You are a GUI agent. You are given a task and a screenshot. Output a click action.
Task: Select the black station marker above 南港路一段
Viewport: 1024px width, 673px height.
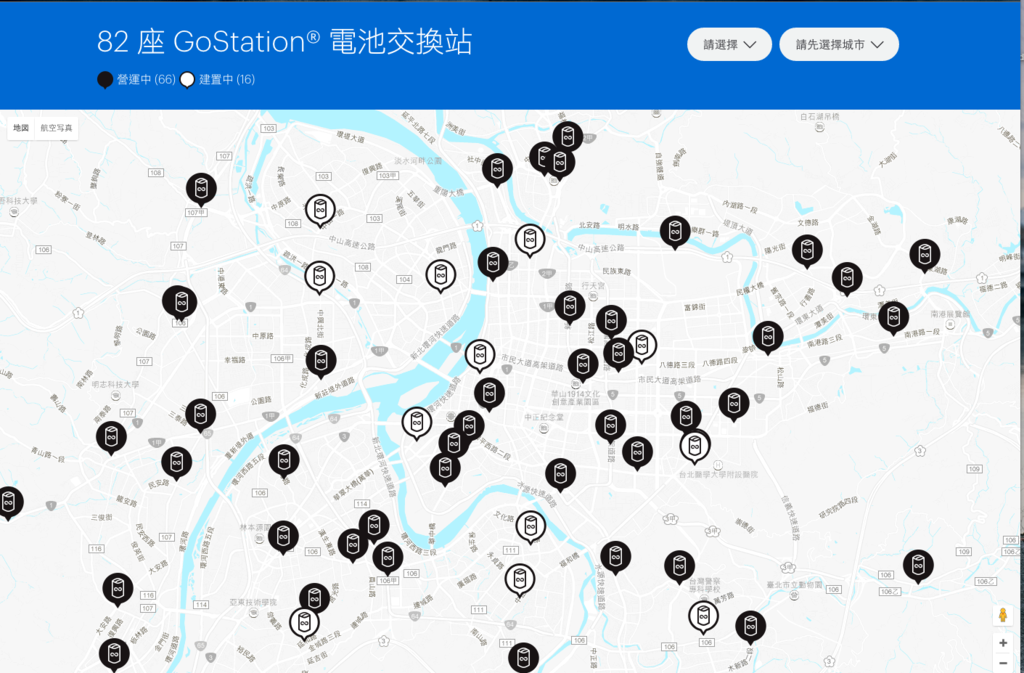click(x=893, y=318)
